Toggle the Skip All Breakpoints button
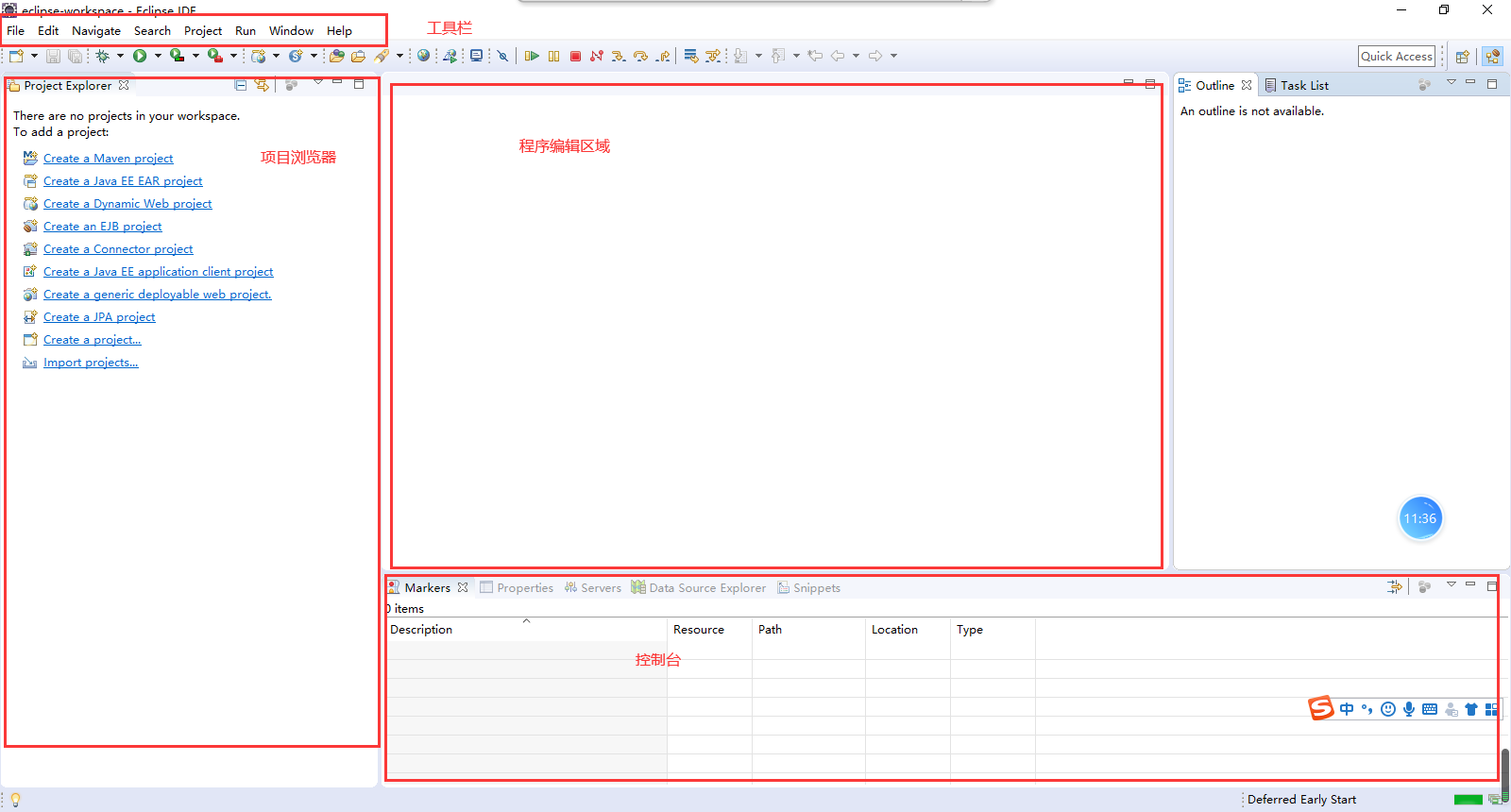 tap(502, 57)
